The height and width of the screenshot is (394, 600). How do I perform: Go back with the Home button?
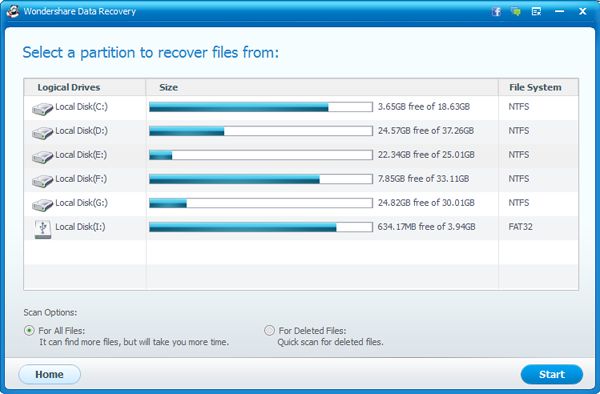pyautogui.click(x=49, y=374)
